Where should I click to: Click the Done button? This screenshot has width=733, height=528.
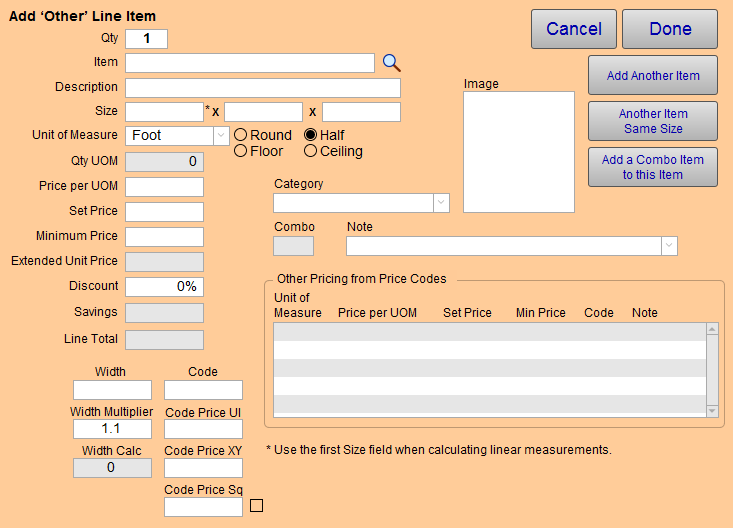tap(670, 29)
